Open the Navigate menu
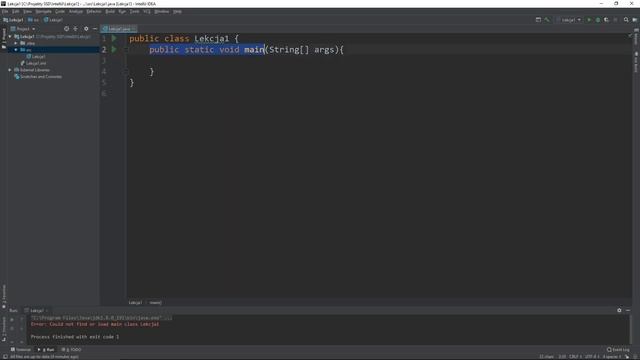640x360 pixels. (43, 11)
